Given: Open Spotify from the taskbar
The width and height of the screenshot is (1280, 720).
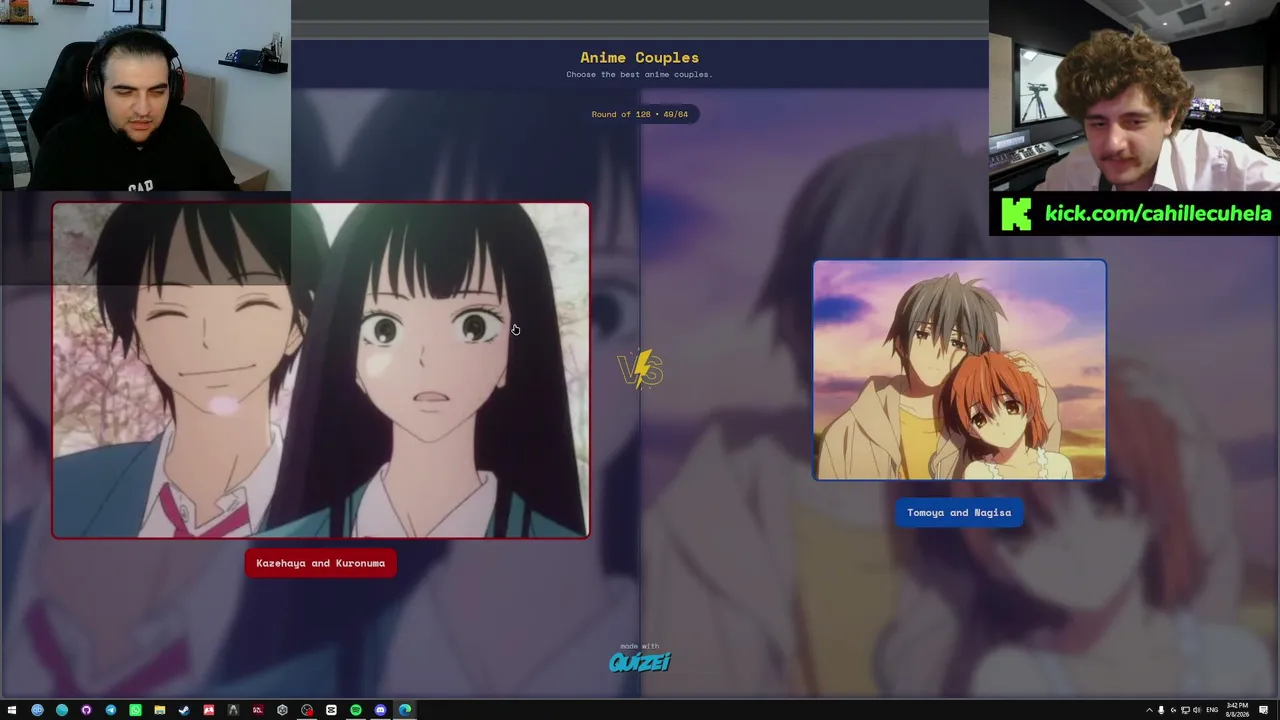Looking at the screenshot, I should [x=356, y=710].
